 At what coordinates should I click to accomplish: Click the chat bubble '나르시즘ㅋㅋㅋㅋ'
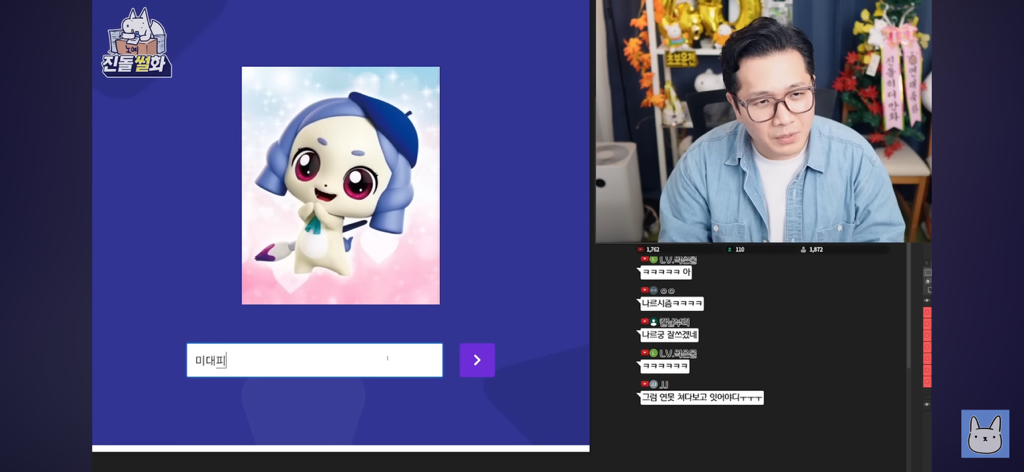point(671,304)
